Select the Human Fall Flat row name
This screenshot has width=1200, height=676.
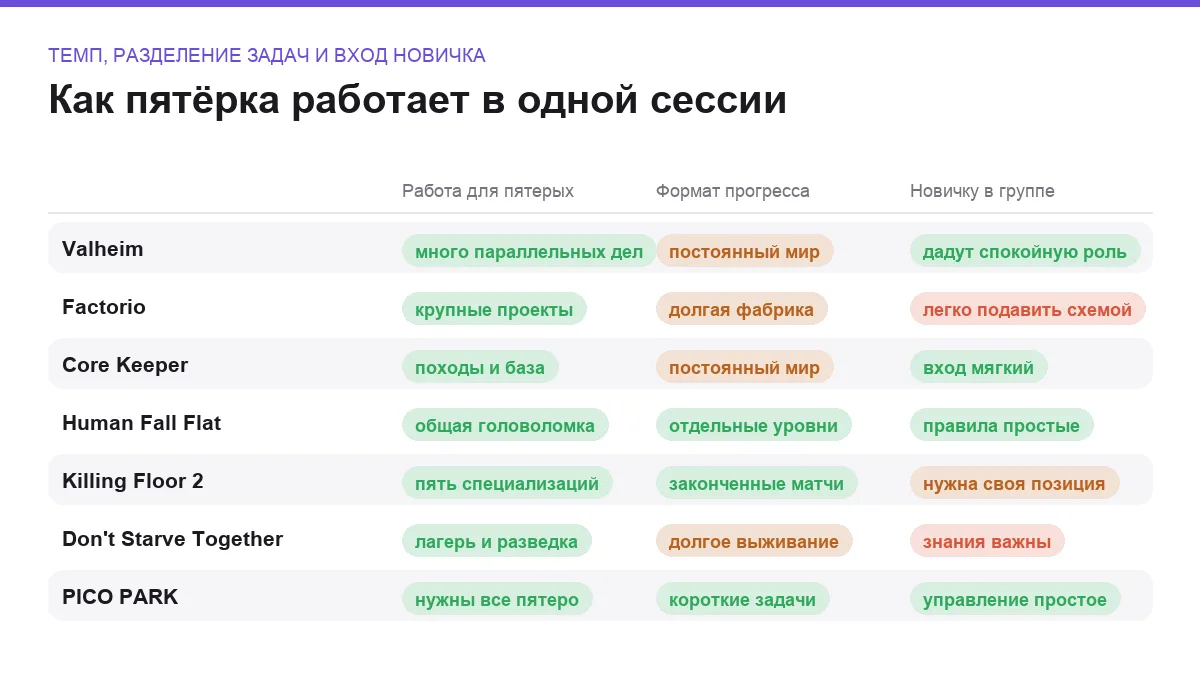pos(142,423)
